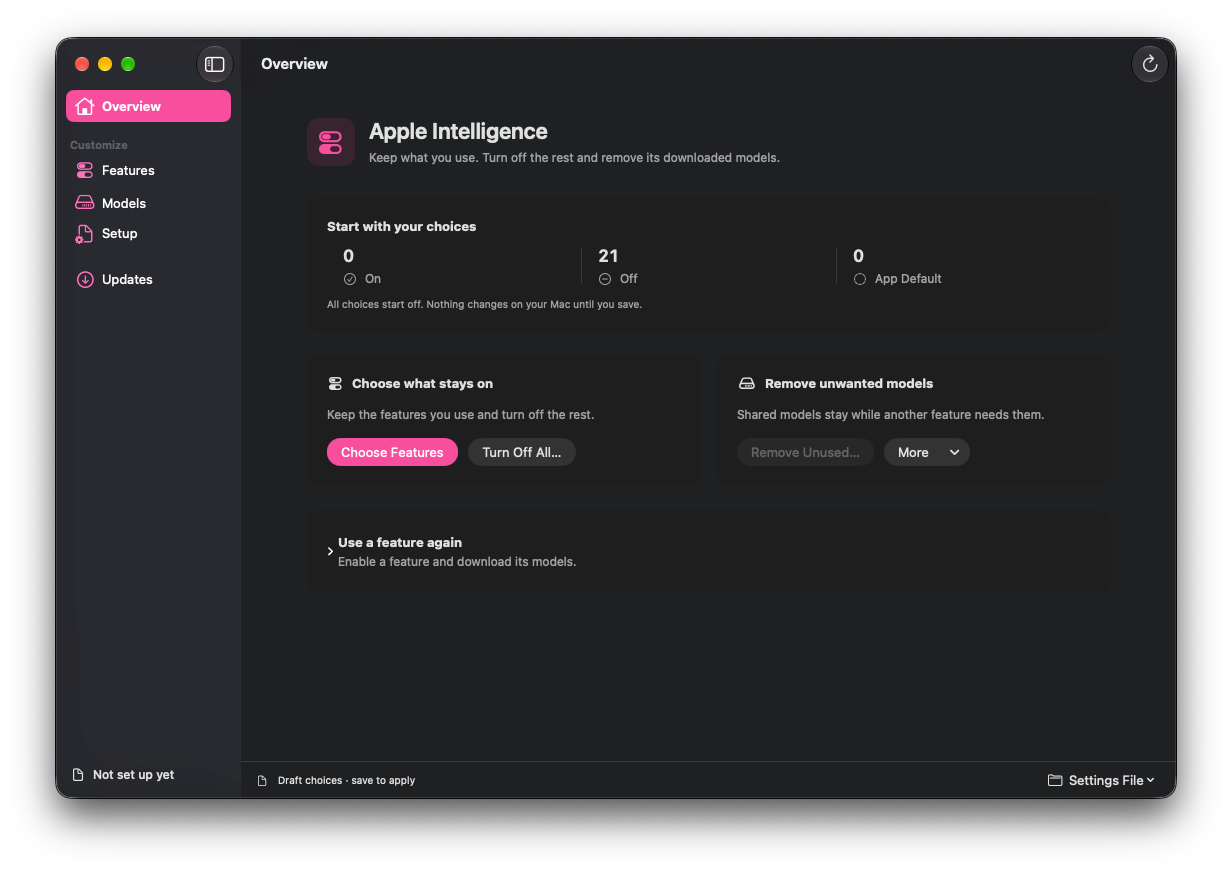This screenshot has width=1232, height=872.
Task: Click the Remove Unused... button
Action: (x=805, y=452)
